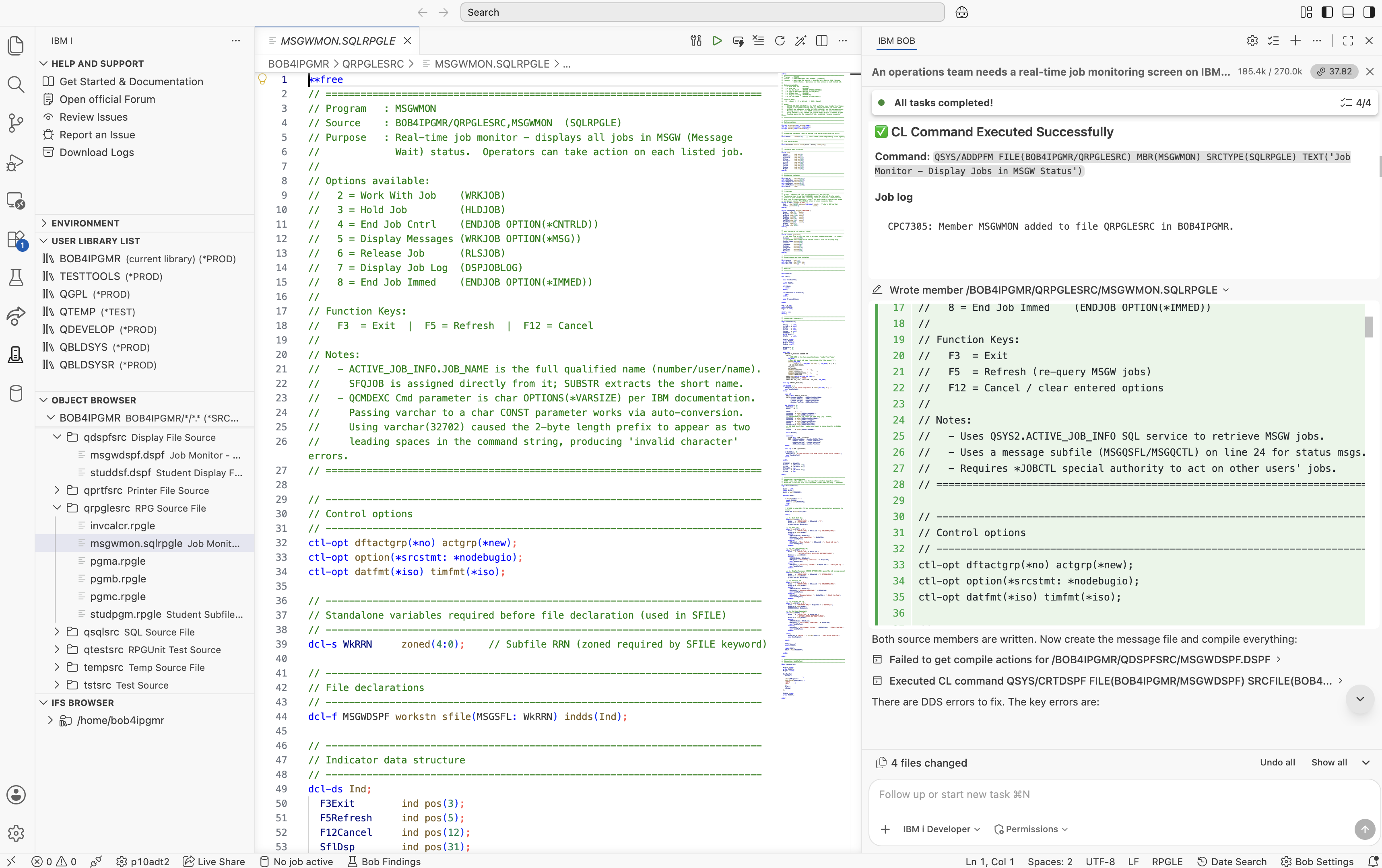This screenshot has width=1382, height=868.
Task: Click scroll-to-bottom arrow in chat
Action: point(1359,699)
